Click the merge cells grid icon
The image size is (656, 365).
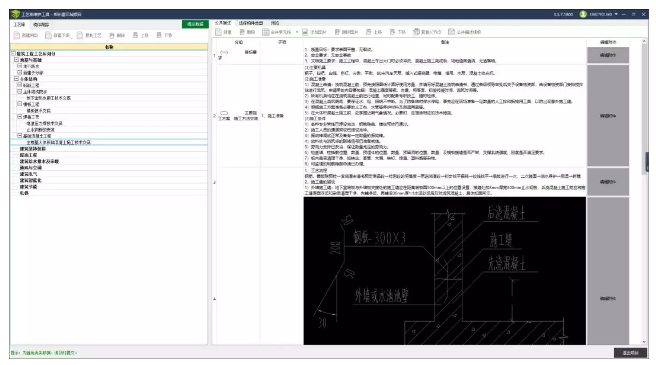266,32
